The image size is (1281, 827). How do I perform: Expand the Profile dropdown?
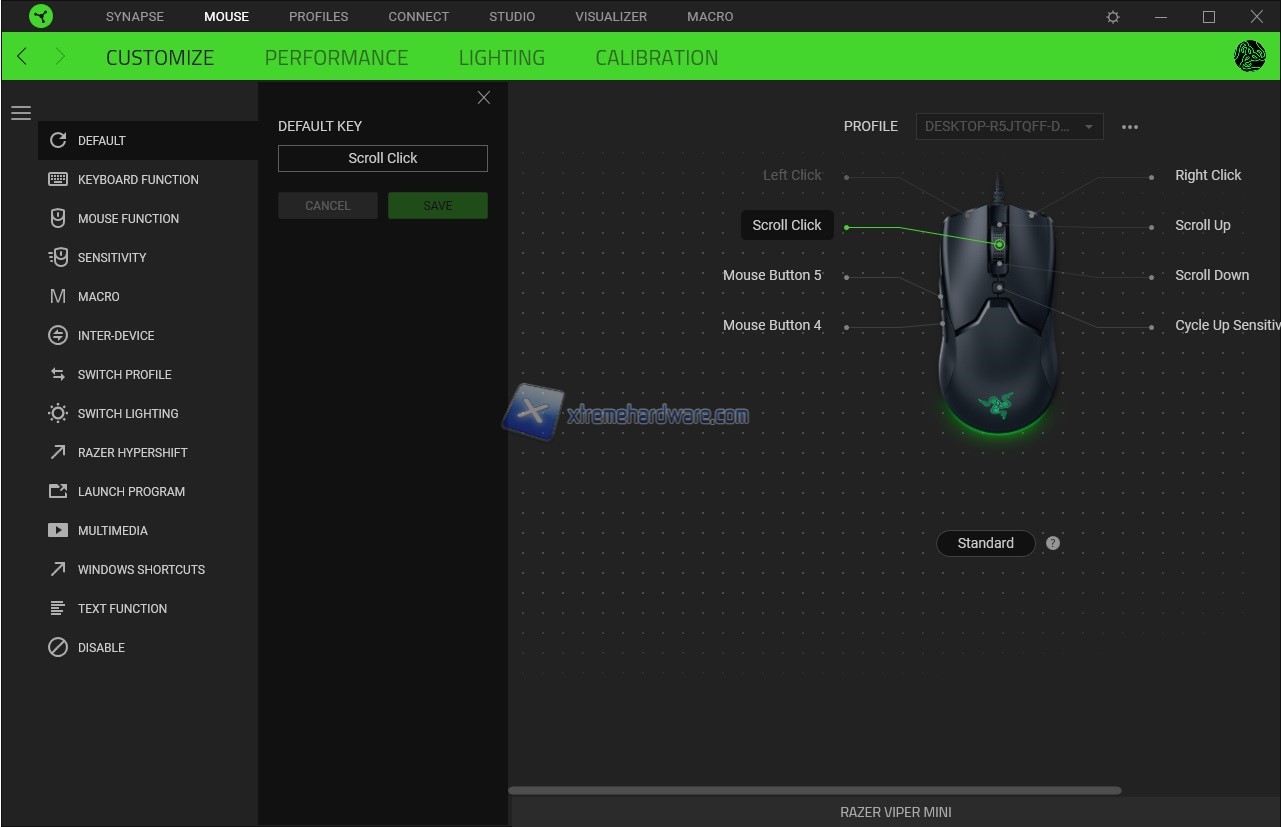pos(1009,127)
